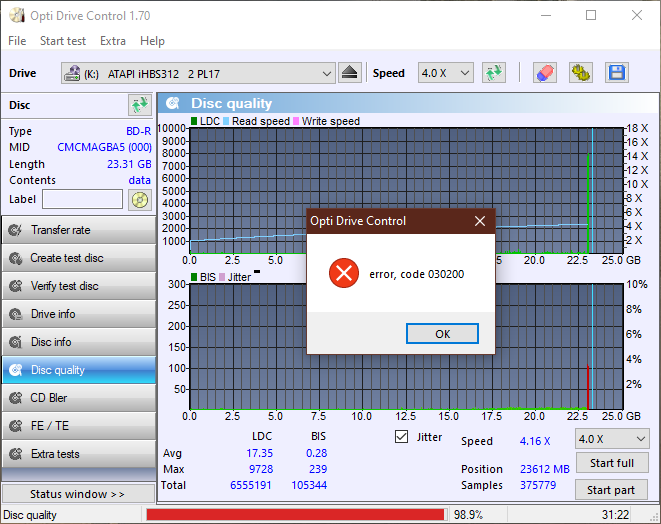
Task: Click the blue Read speed legend swatch
Action: point(226,121)
